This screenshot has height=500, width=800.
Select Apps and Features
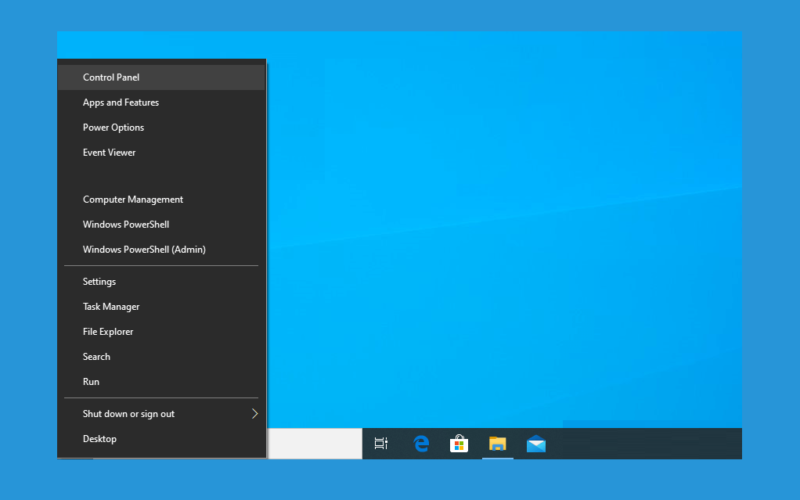tap(161, 103)
